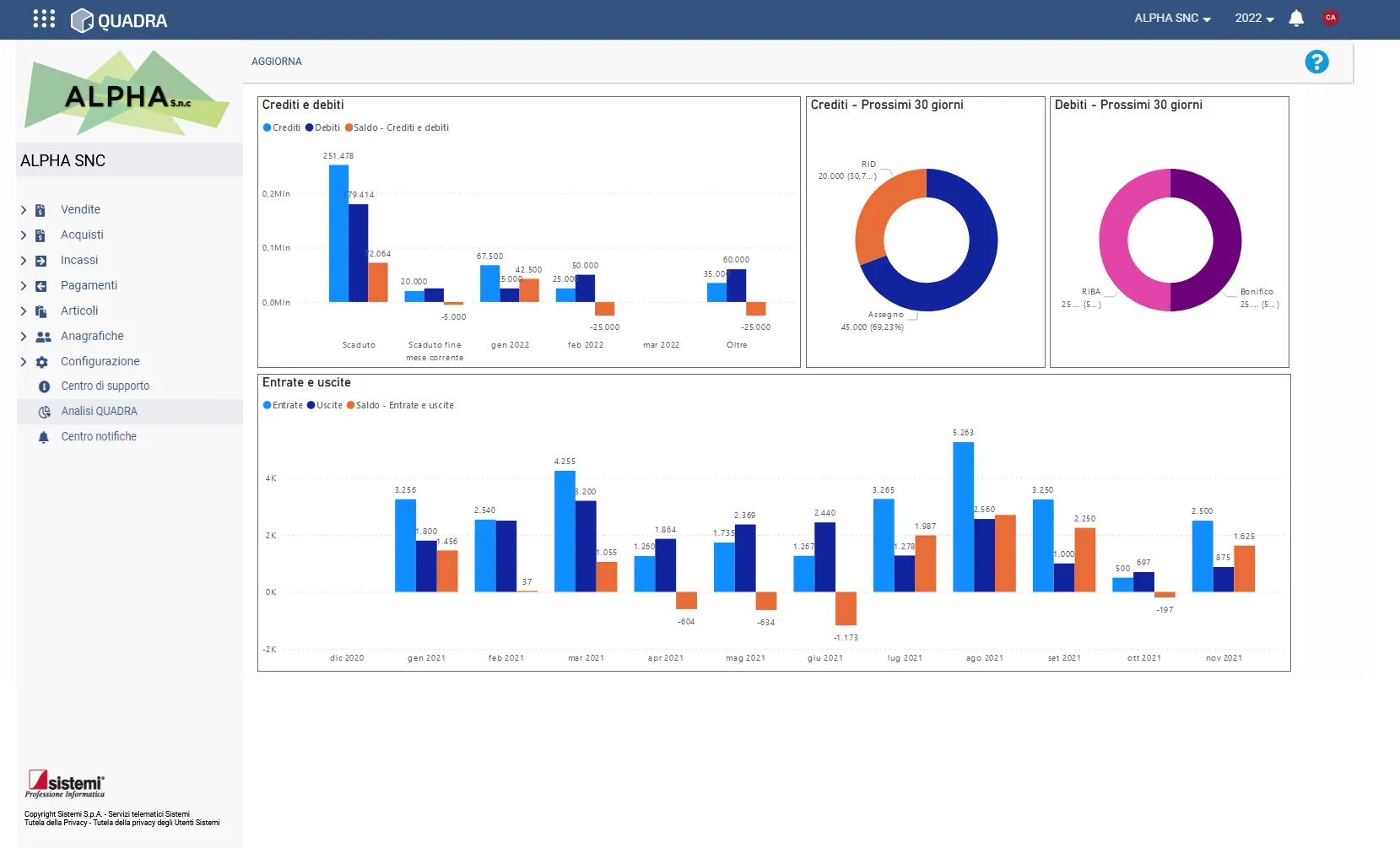This screenshot has height=848, width=1400.
Task: Click the Vendite document icon
Action: coord(41,210)
